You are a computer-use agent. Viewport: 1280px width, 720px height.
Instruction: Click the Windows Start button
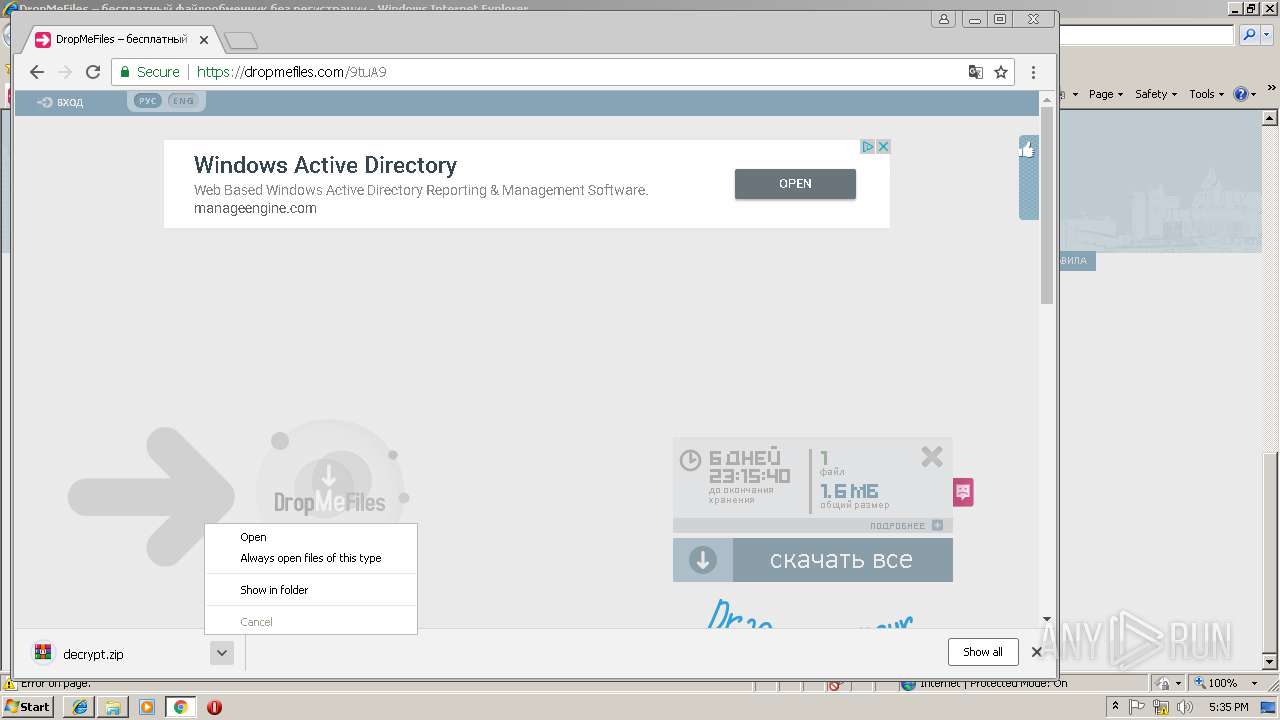[x=28, y=707]
